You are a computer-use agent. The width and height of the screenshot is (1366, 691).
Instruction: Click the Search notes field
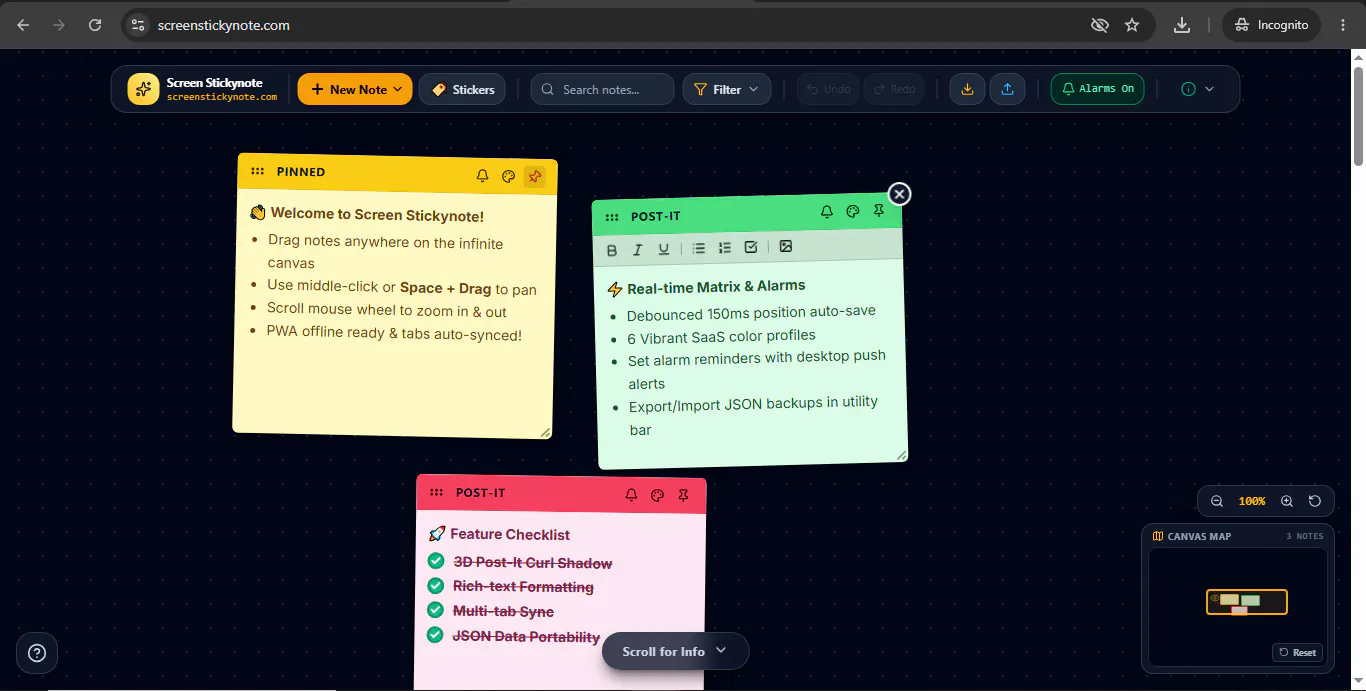click(603, 89)
